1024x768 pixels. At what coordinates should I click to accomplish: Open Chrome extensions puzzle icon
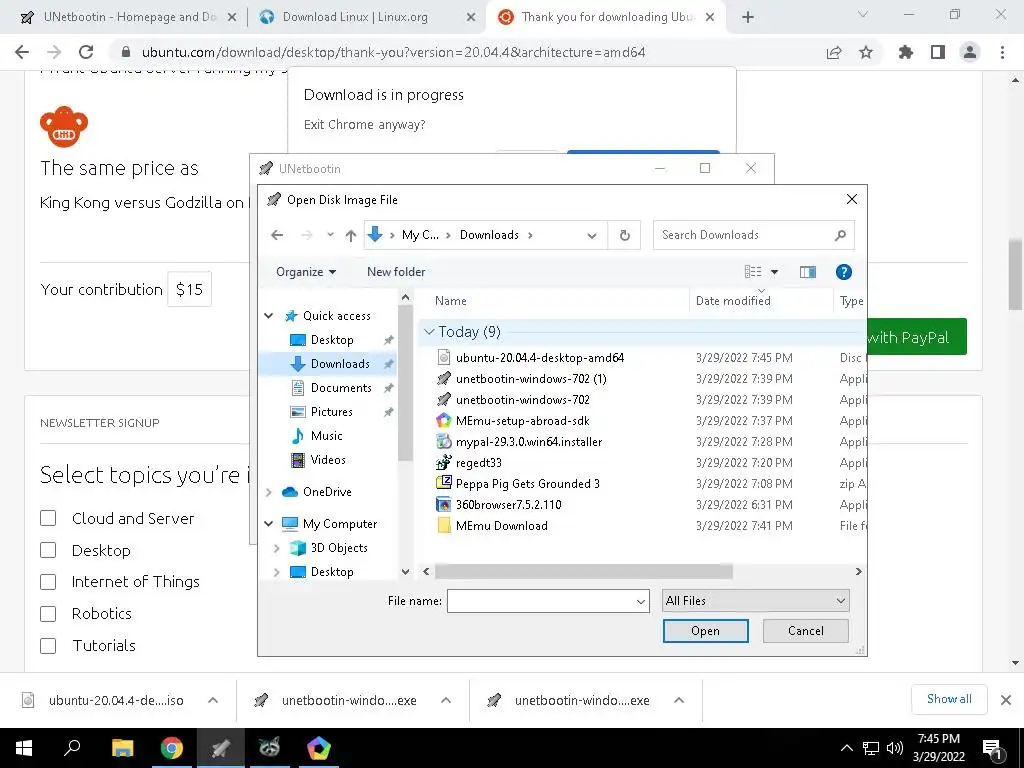906,52
